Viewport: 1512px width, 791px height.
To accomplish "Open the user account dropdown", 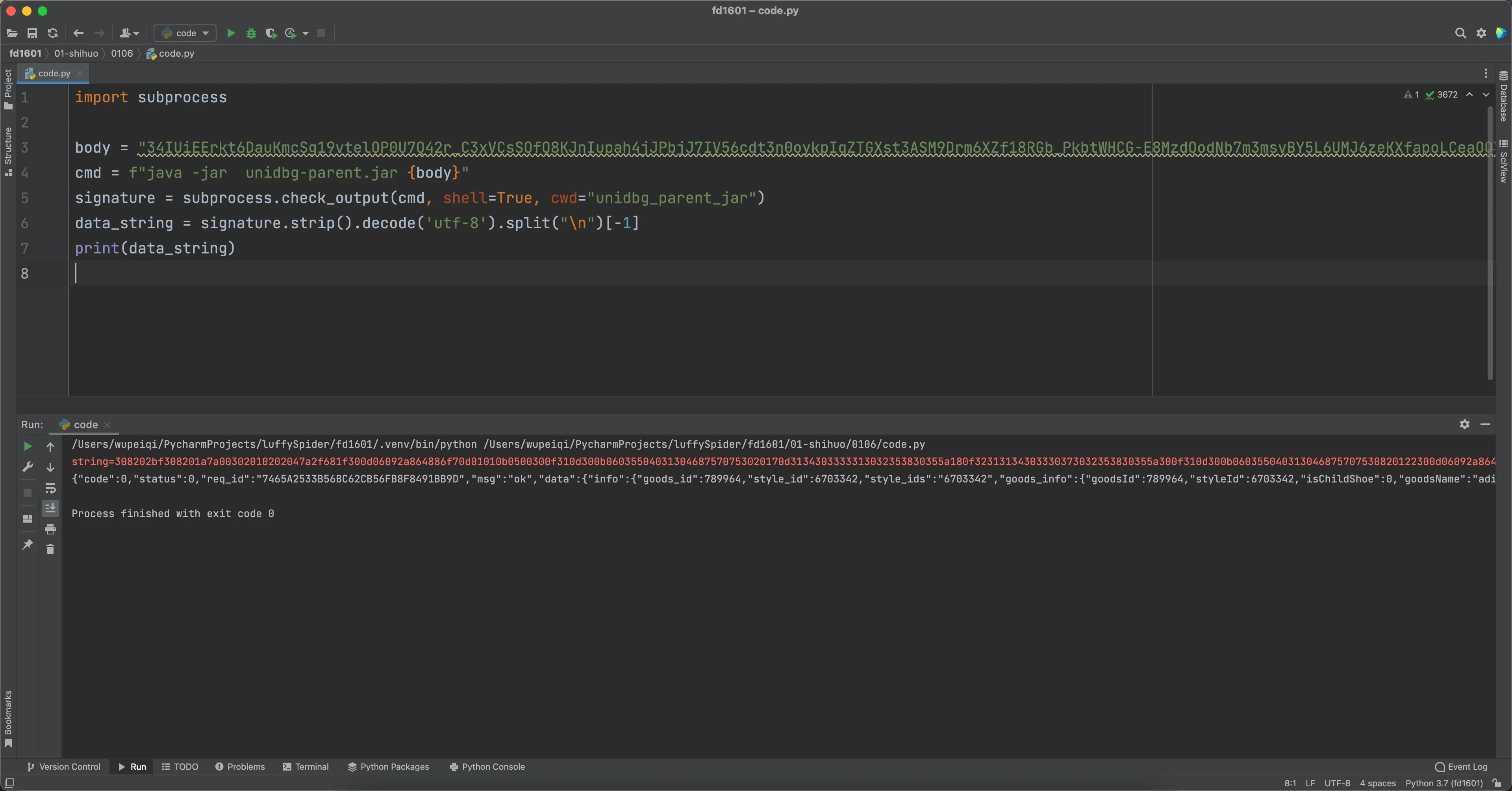I will tap(129, 33).
